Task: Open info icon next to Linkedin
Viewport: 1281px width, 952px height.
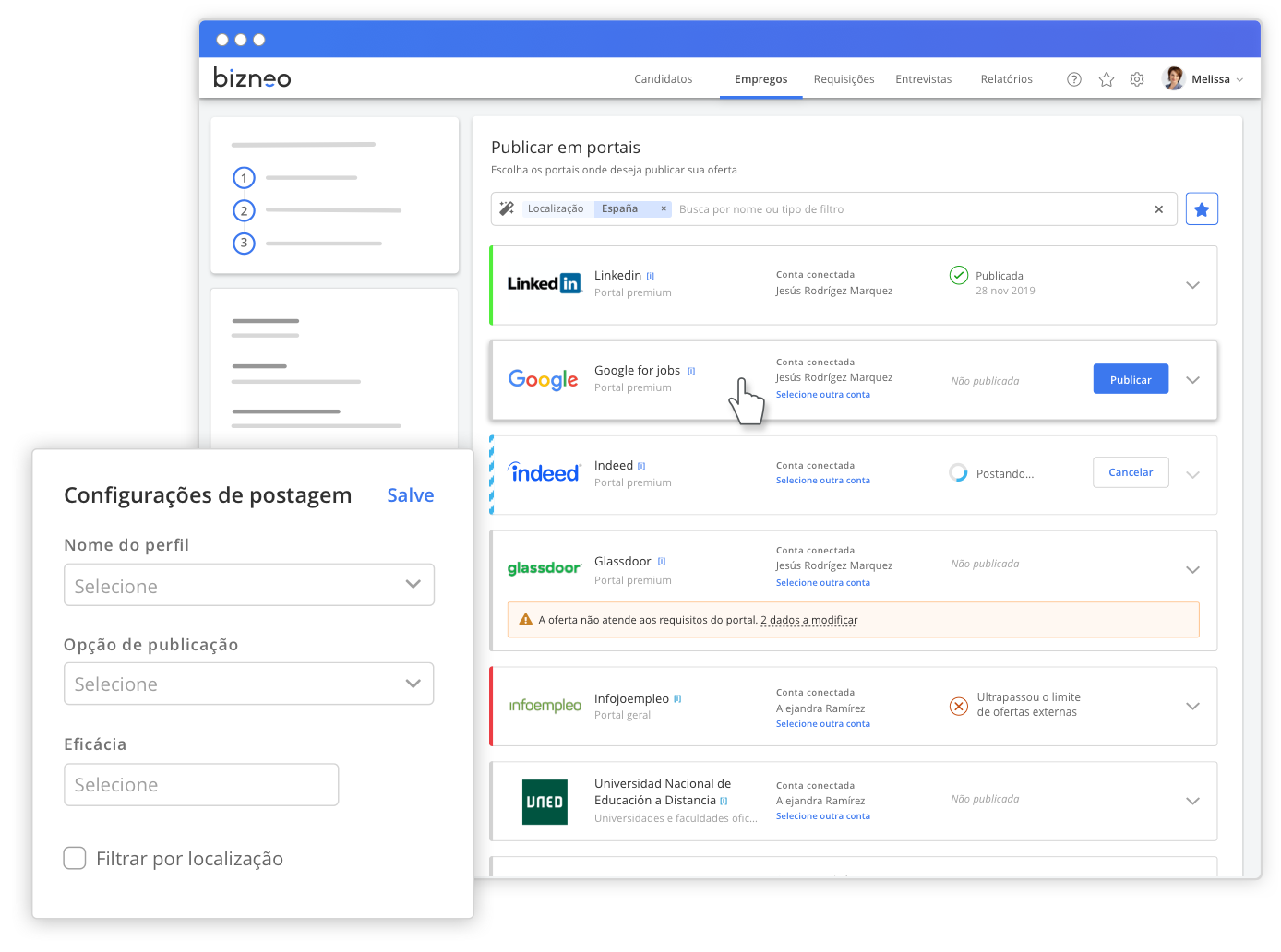Action: click(651, 276)
